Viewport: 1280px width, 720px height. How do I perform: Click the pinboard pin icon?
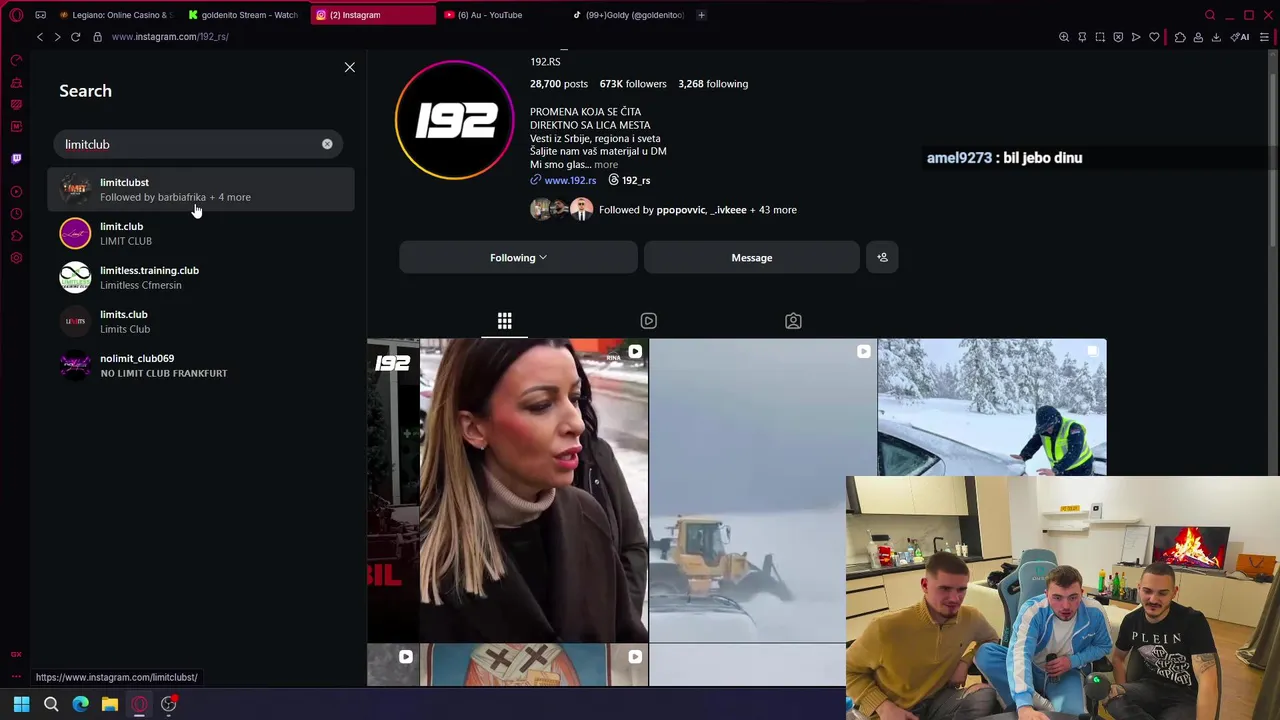click(1082, 37)
